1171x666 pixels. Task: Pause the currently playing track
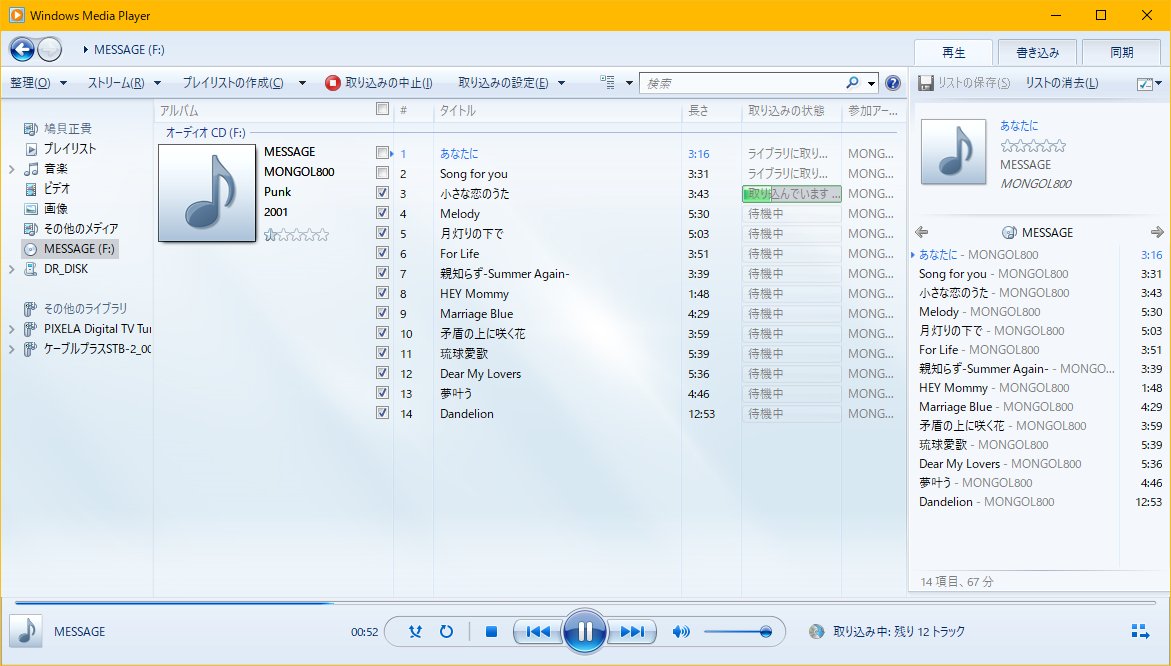click(585, 631)
